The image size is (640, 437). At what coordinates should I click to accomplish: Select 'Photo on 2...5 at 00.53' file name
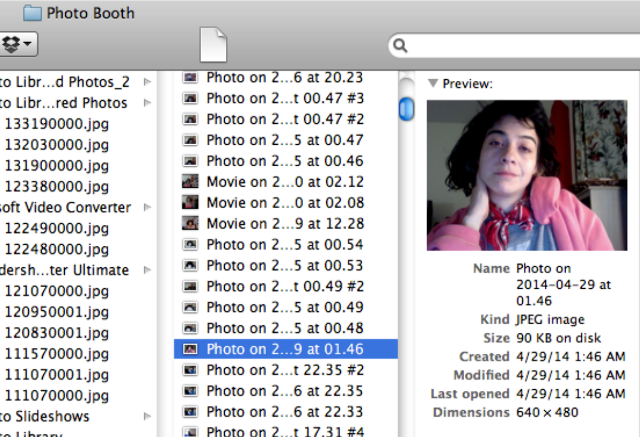click(x=285, y=265)
